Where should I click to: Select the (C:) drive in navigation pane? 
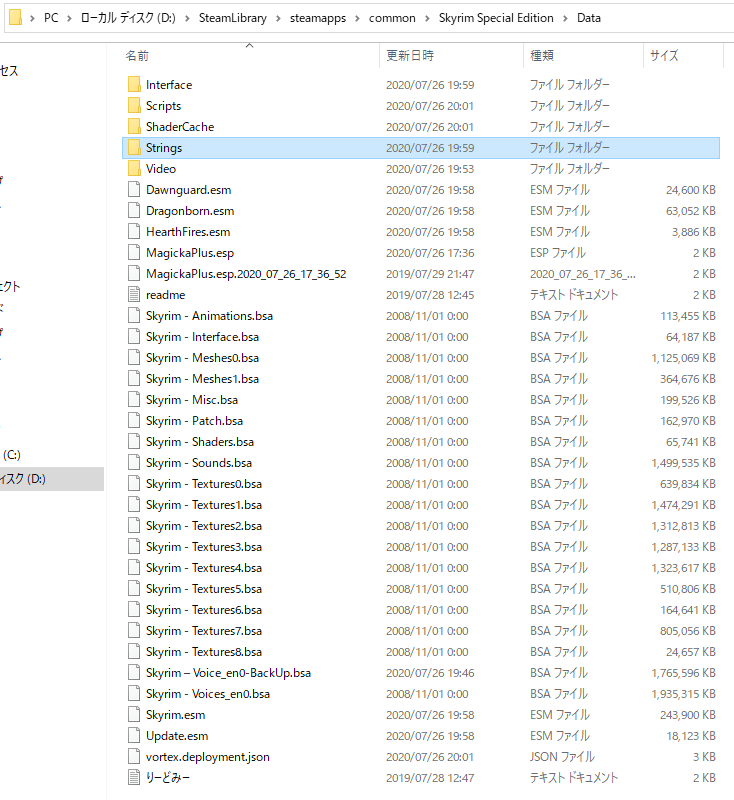11,455
